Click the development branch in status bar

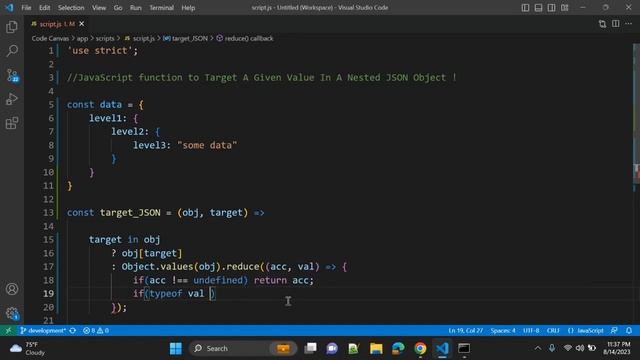point(43,331)
